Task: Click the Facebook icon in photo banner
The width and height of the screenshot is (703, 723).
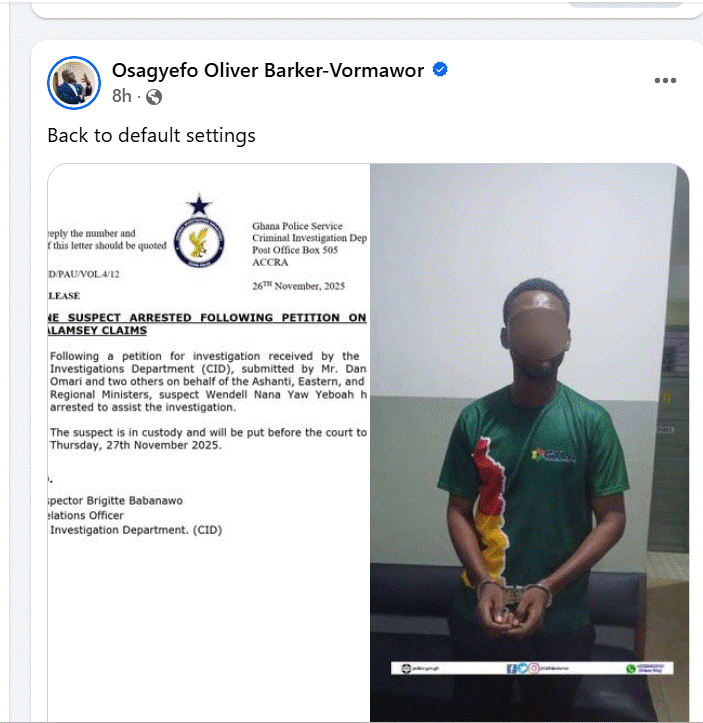Action: [x=511, y=668]
